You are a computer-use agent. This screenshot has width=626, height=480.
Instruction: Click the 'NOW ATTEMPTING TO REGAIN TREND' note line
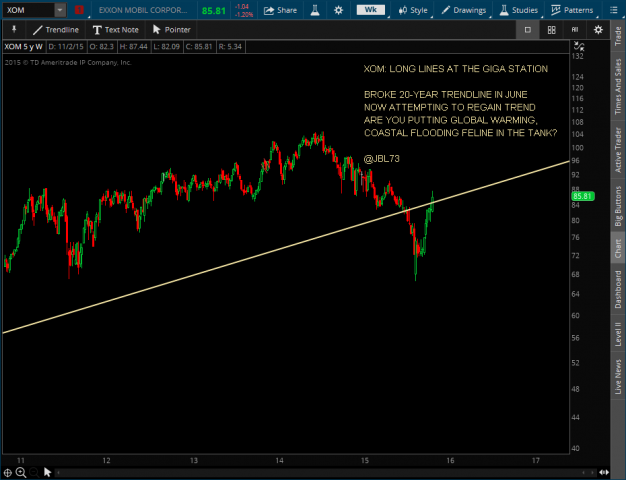[450, 107]
